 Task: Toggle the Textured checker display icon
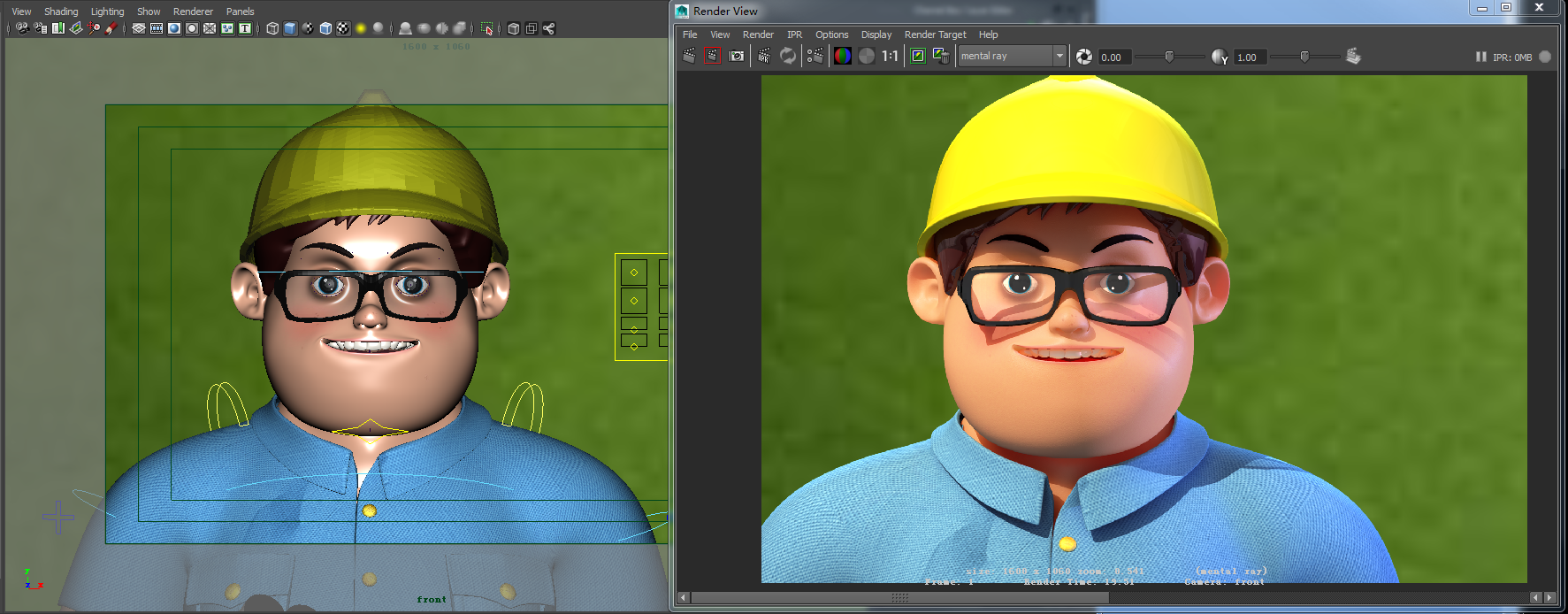click(x=343, y=28)
